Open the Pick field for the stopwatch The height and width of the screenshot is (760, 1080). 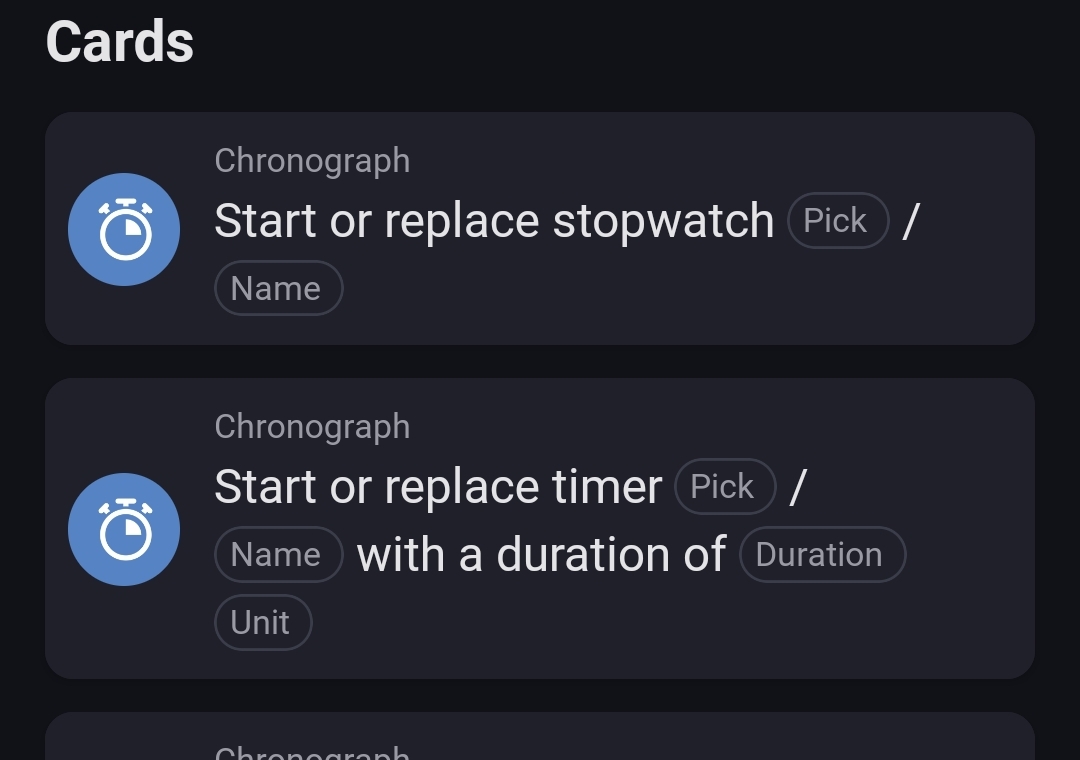point(838,220)
